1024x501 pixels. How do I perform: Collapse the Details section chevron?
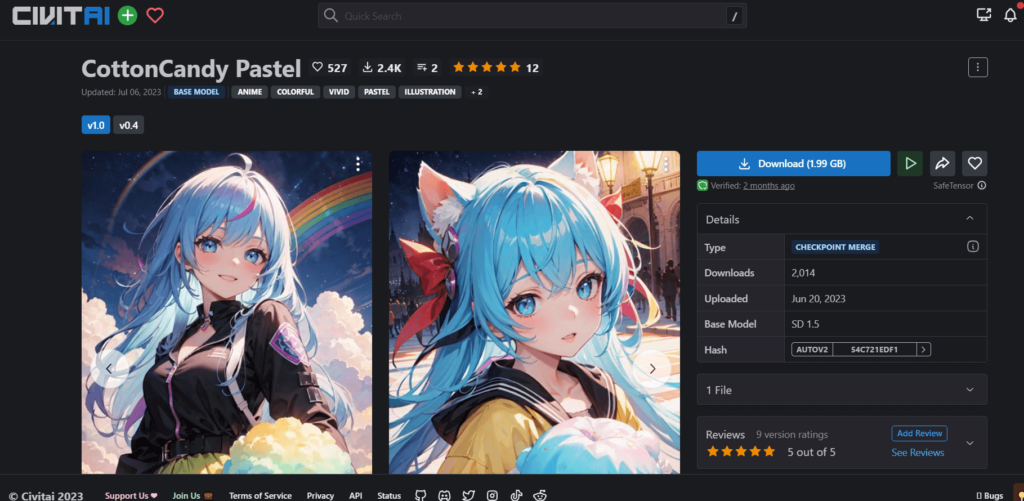point(969,219)
